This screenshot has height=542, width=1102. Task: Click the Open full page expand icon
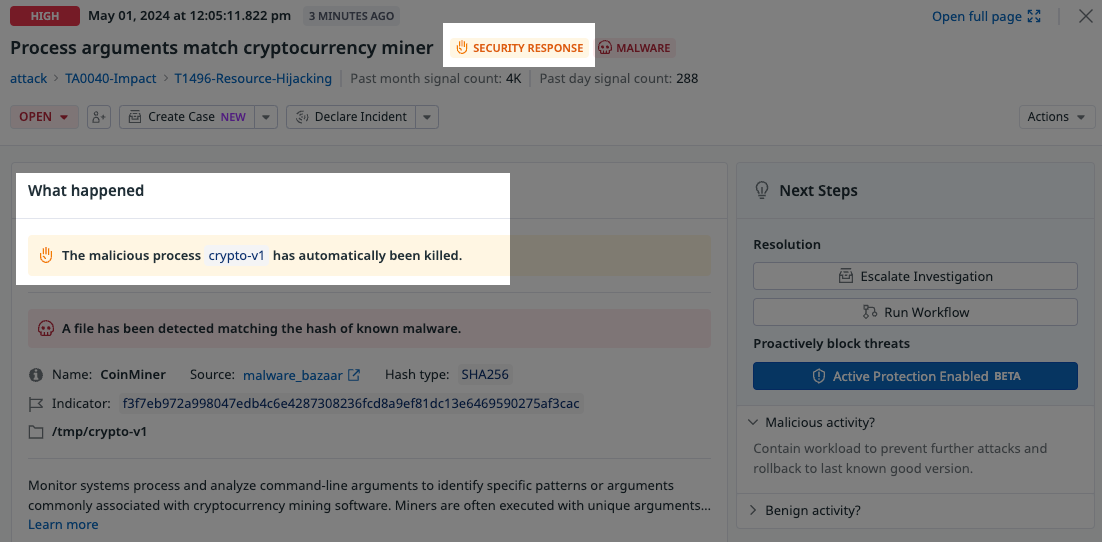[1034, 16]
